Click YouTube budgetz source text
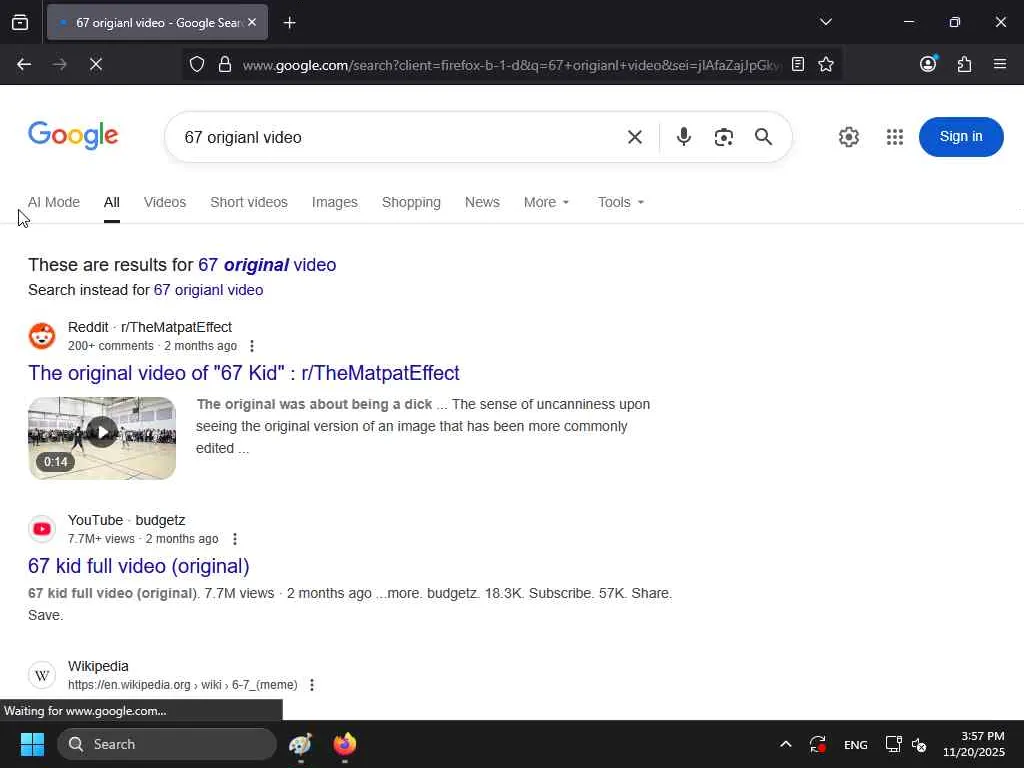This screenshot has height=768, width=1024. coord(127,520)
